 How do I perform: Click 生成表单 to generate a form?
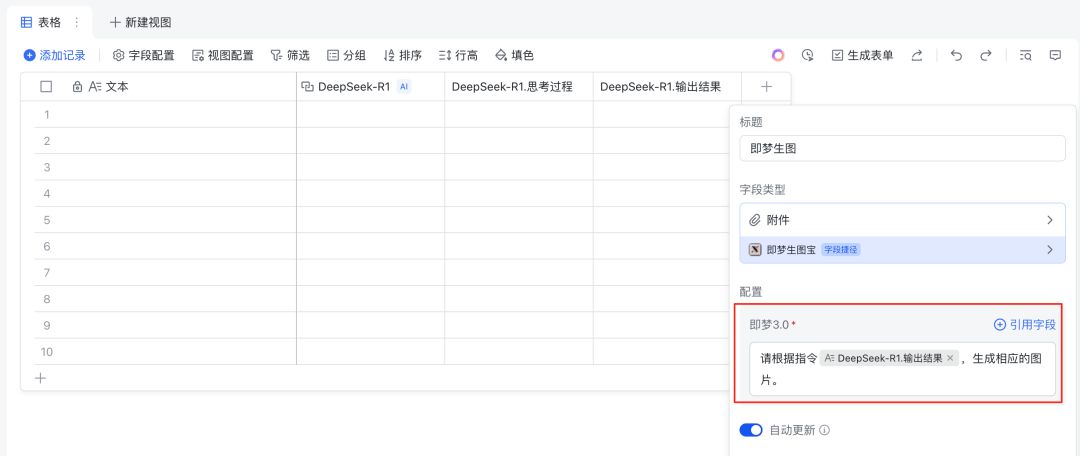pyautogui.click(x=862, y=55)
